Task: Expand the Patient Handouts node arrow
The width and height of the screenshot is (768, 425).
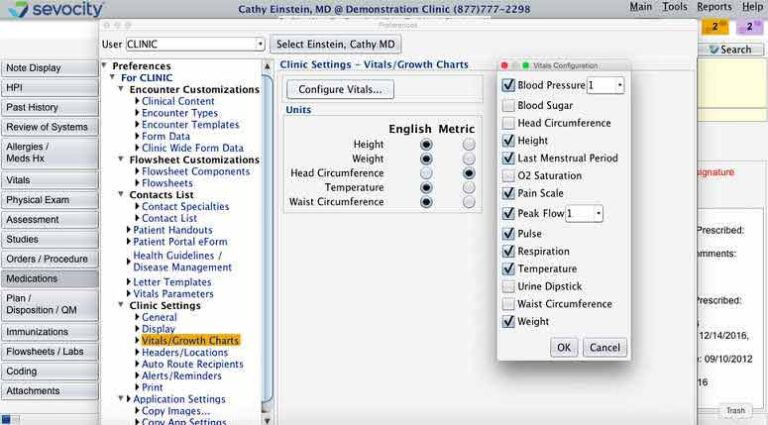Action: coord(129,230)
